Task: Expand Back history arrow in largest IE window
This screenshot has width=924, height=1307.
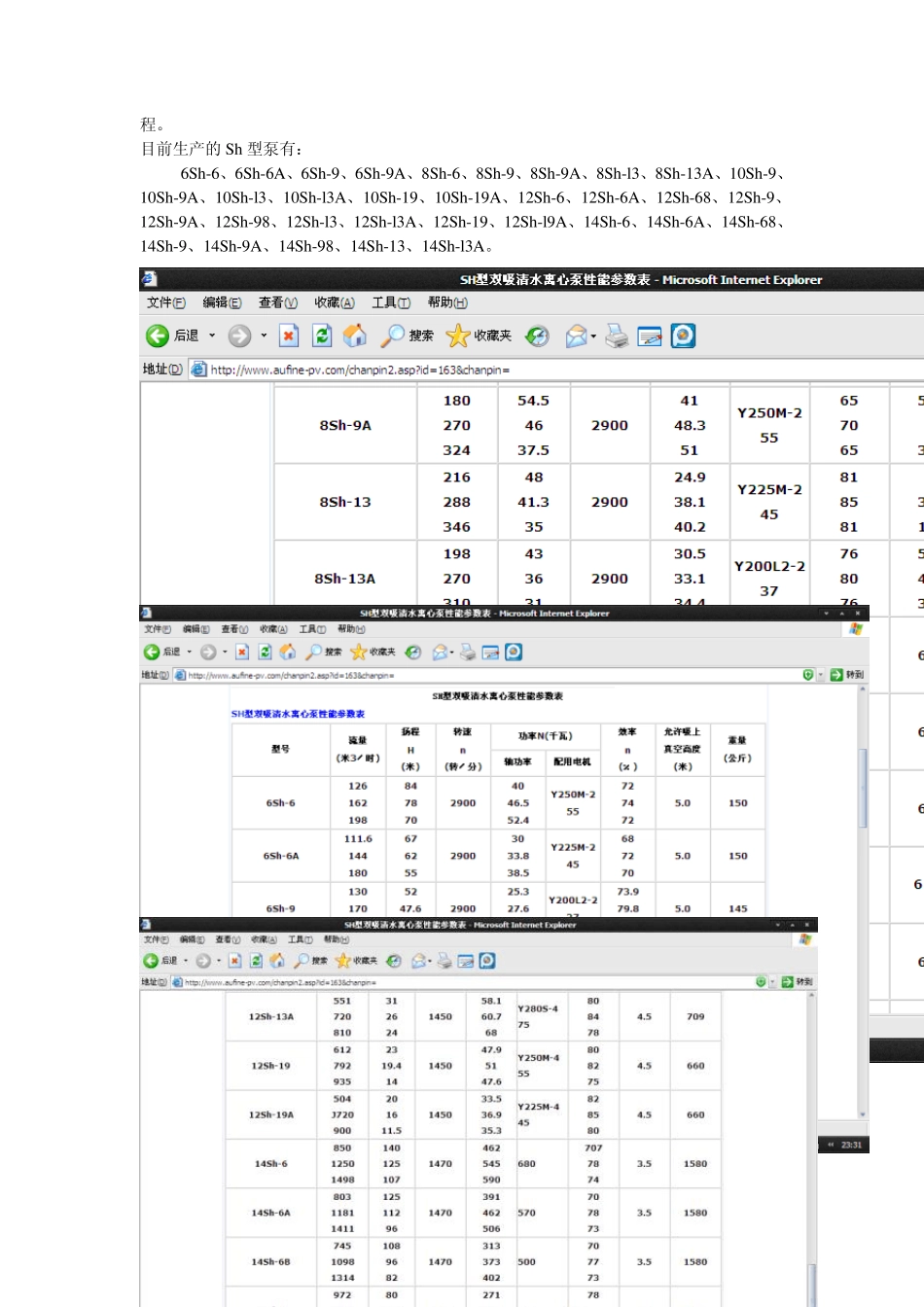Action: coord(212,336)
